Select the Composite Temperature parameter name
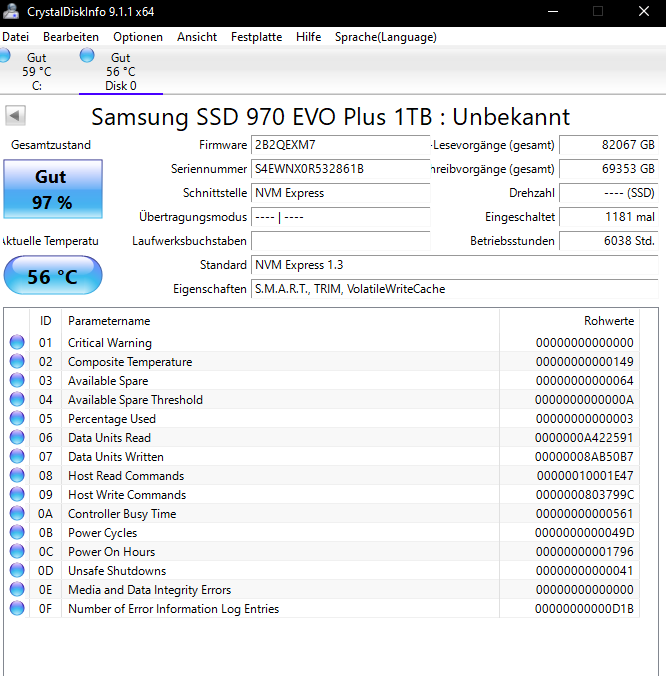The width and height of the screenshot is (666, 676). pos(130,362)
